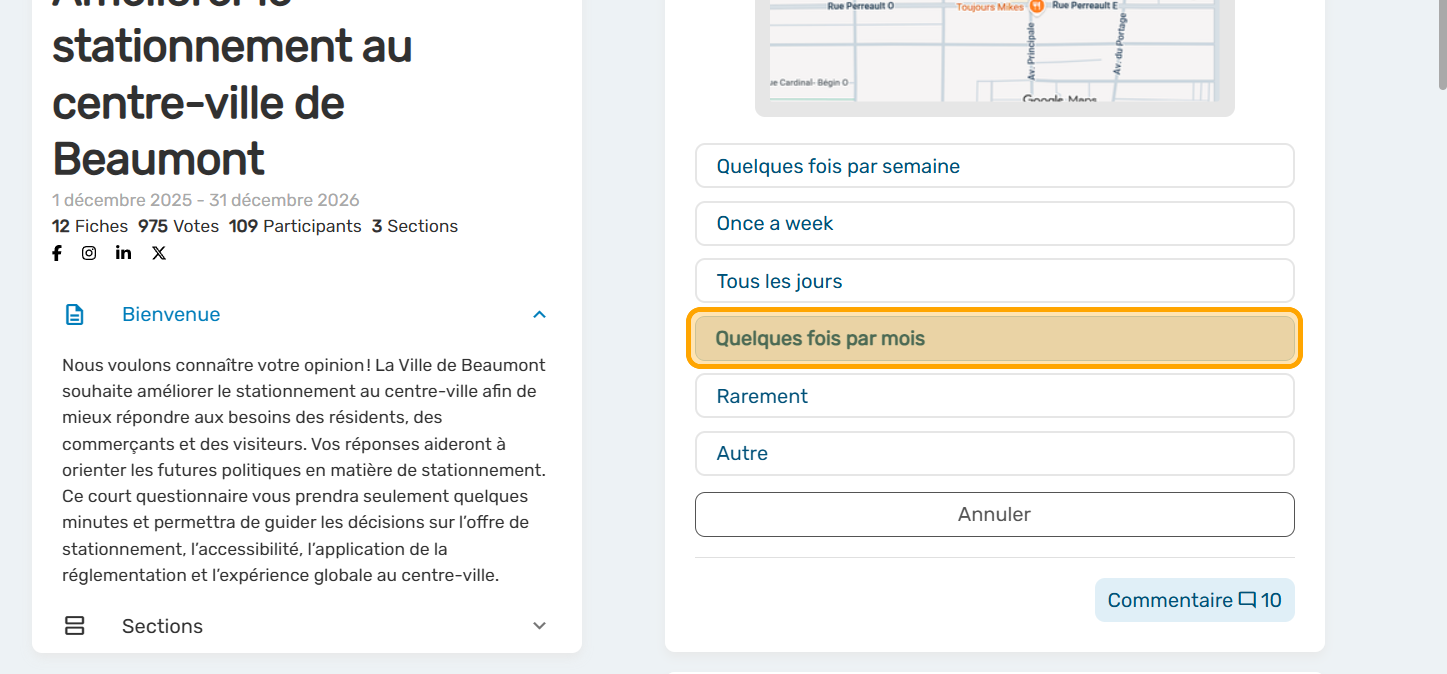Select the "Quelques fois par semaine" answer
1447x674 pixels.
(994, 166)
